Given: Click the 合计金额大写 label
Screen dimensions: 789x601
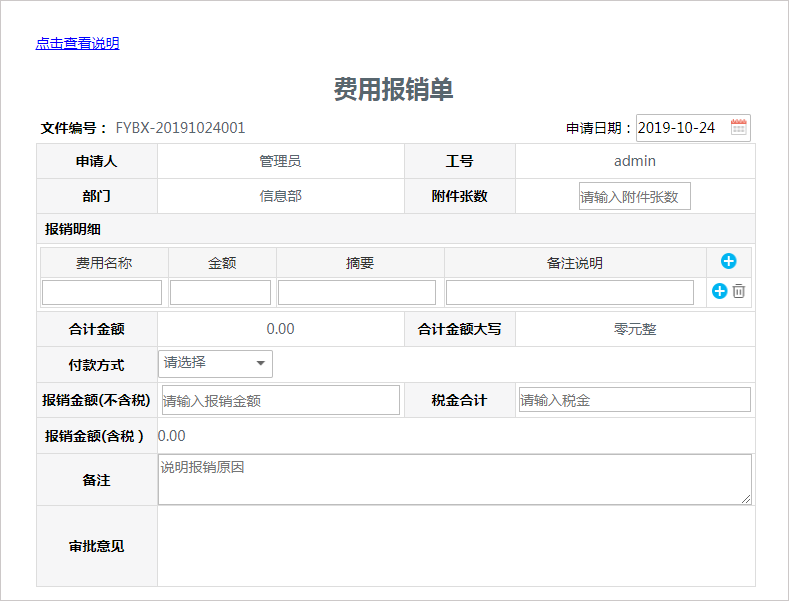Looking at the screenshot, I should click(459, 329).
